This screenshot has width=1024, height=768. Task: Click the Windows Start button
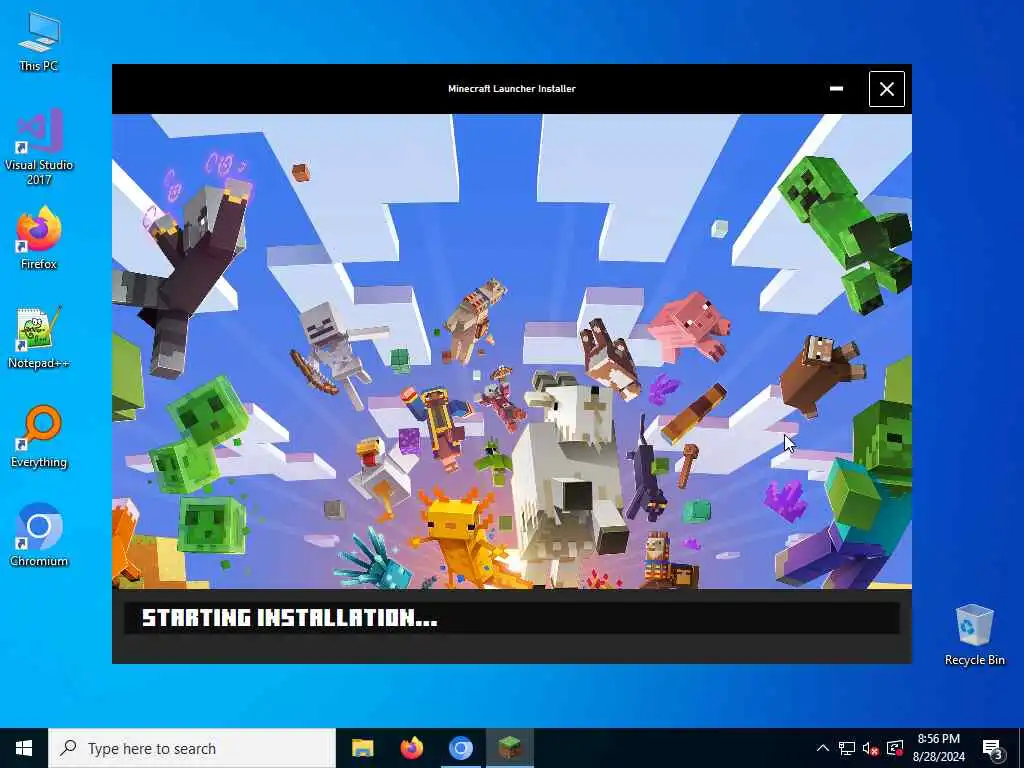click(24, 748)
